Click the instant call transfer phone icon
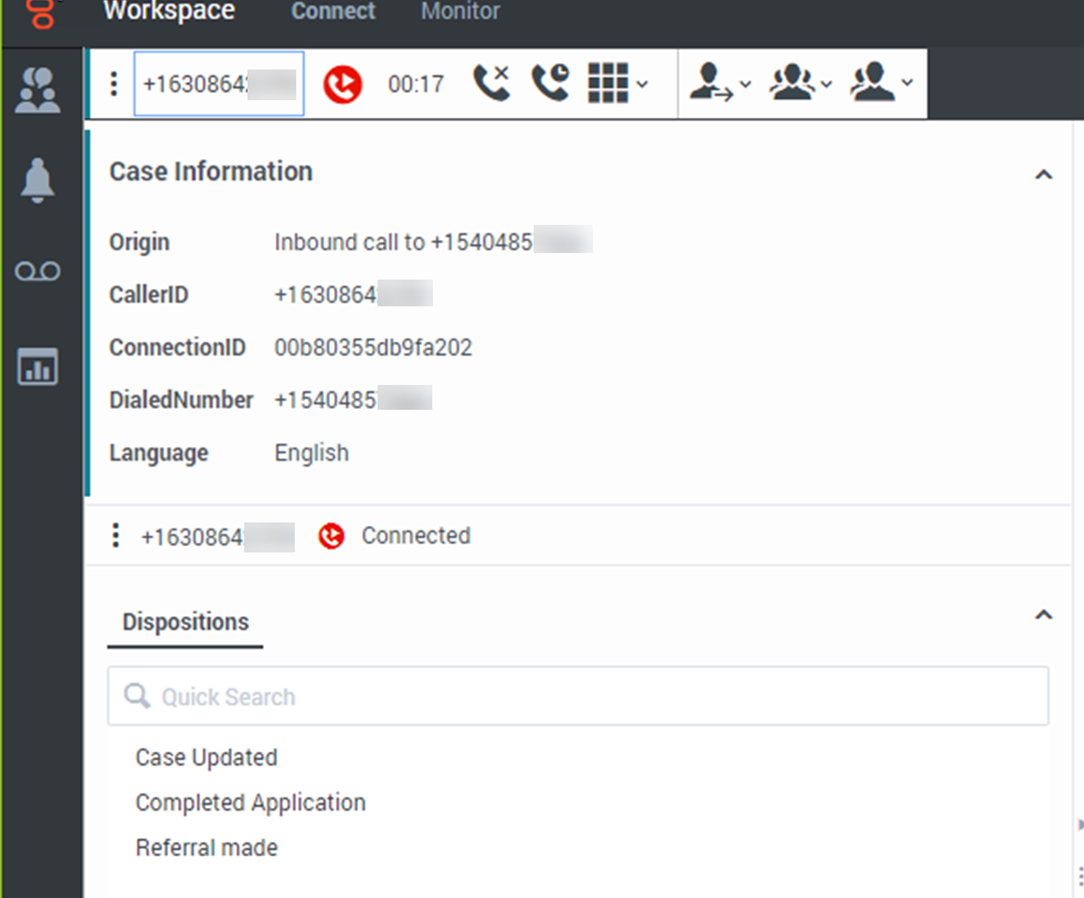Screen dimensions: 1084x898 point(491,84)
